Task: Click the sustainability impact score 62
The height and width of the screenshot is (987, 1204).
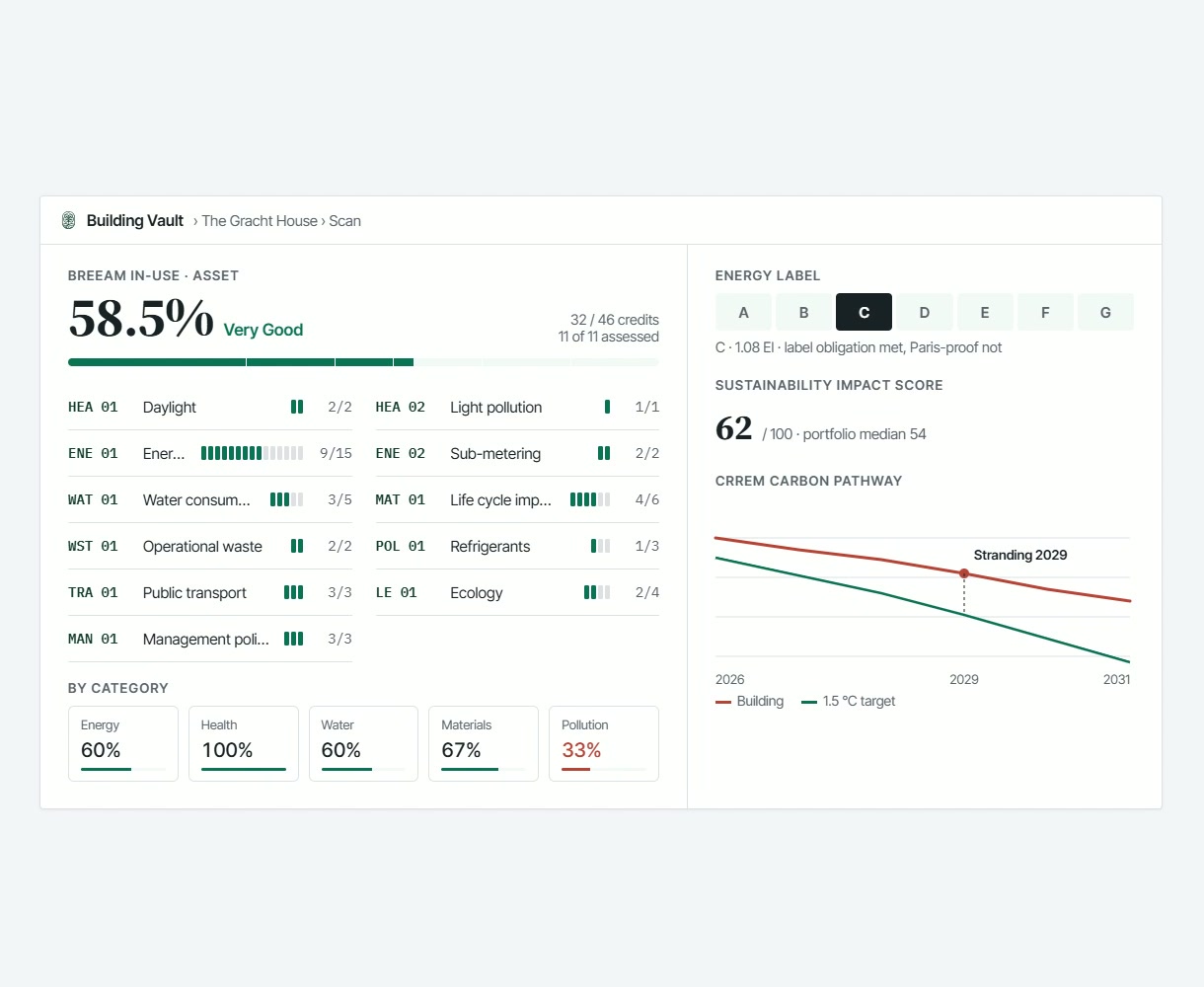Action: (734, 428)
